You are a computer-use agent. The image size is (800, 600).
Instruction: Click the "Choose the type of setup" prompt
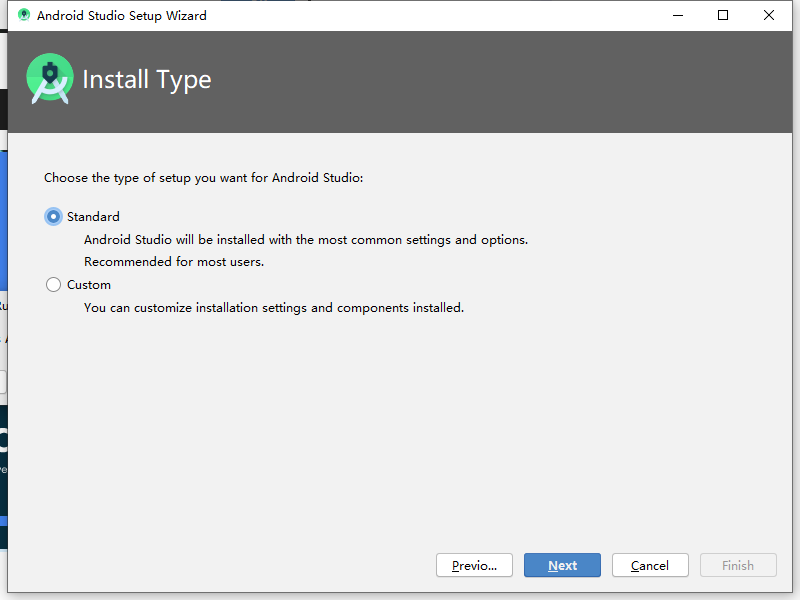pos(204,178)
